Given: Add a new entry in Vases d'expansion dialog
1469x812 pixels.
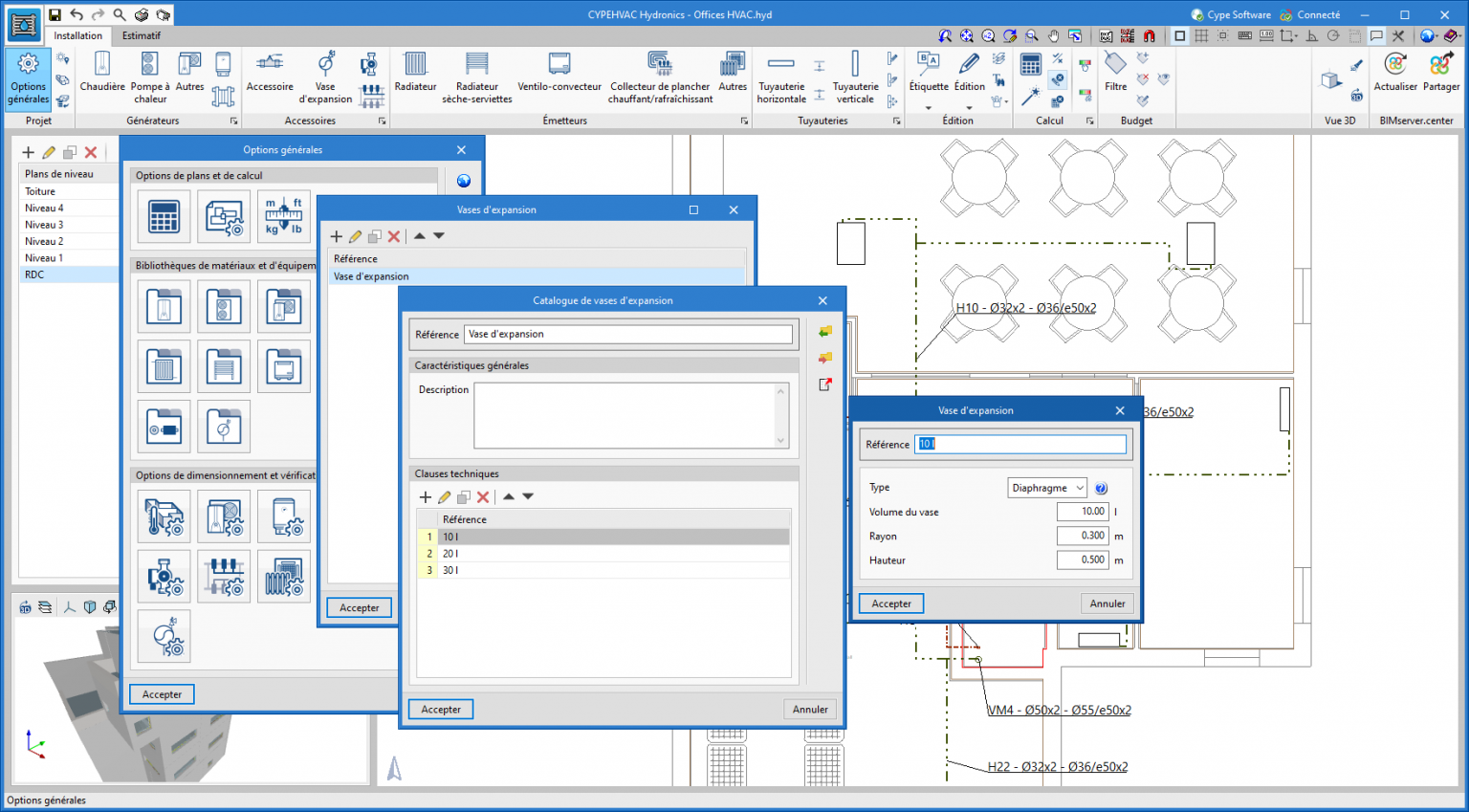Looking at the screenshot, I should tap(336, 236).
